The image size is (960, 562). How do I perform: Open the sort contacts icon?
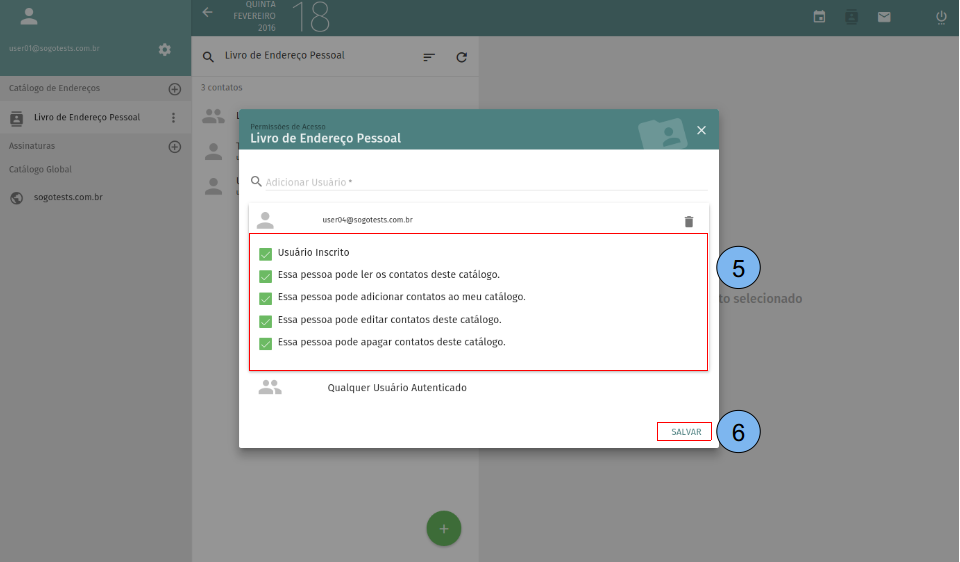(x=429, y=58)
